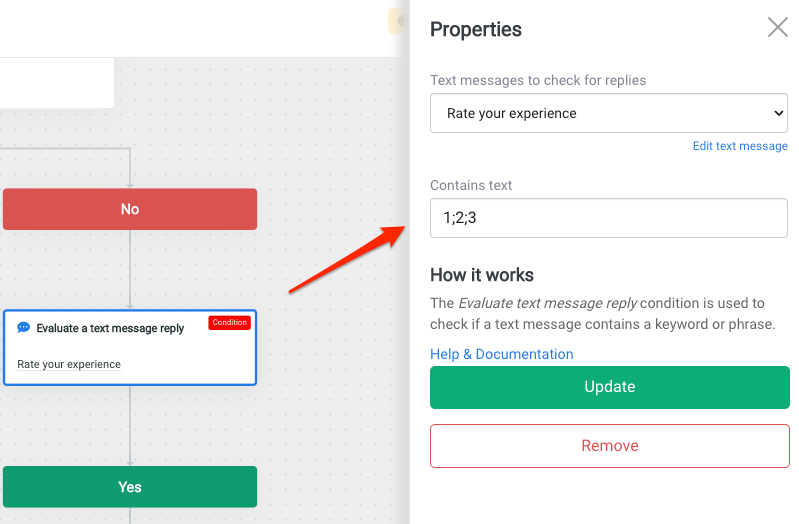Click the partially hidden yellow icon at top

[x=398, y=21]
